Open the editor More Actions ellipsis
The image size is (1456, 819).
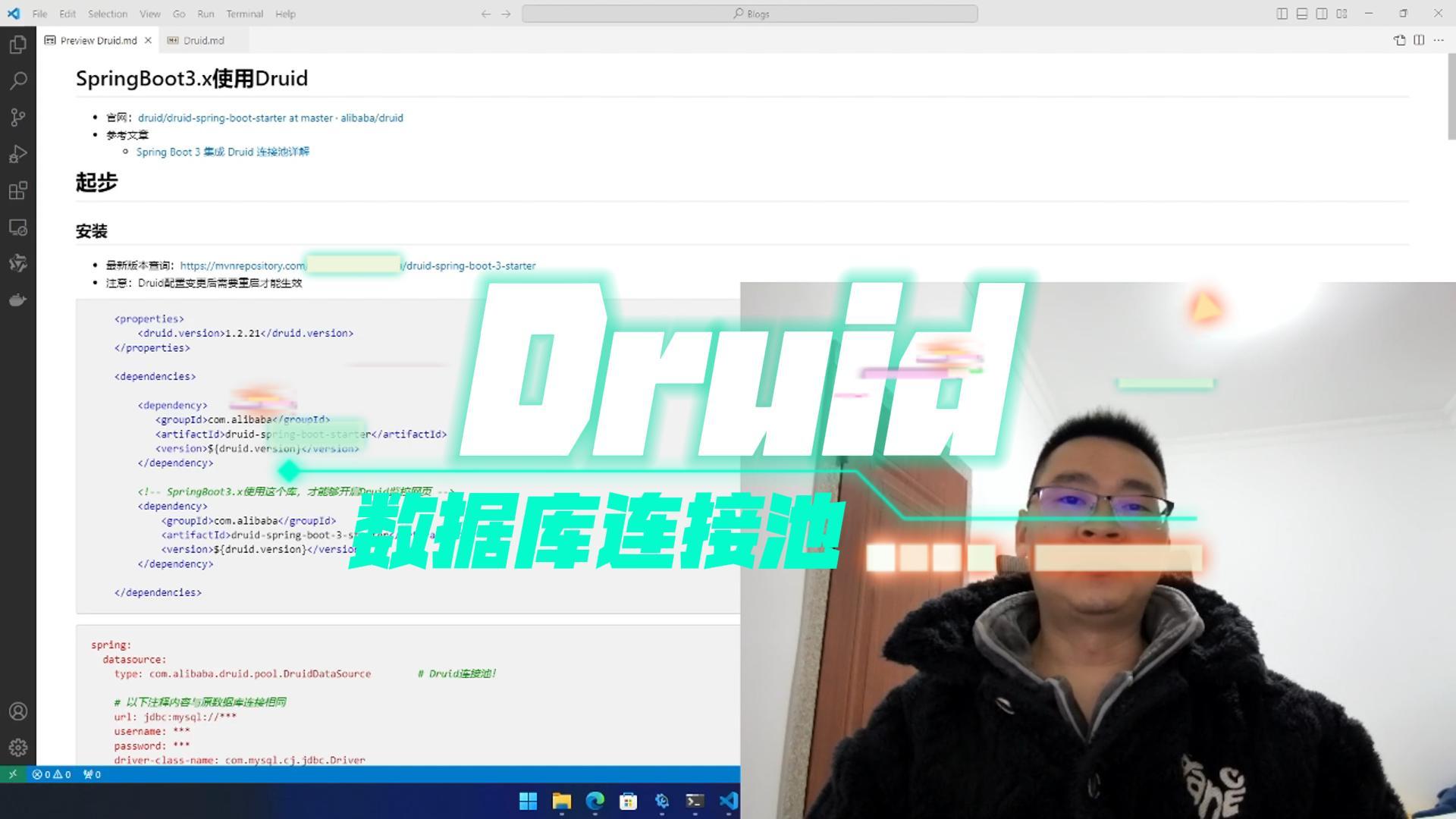1439,40
